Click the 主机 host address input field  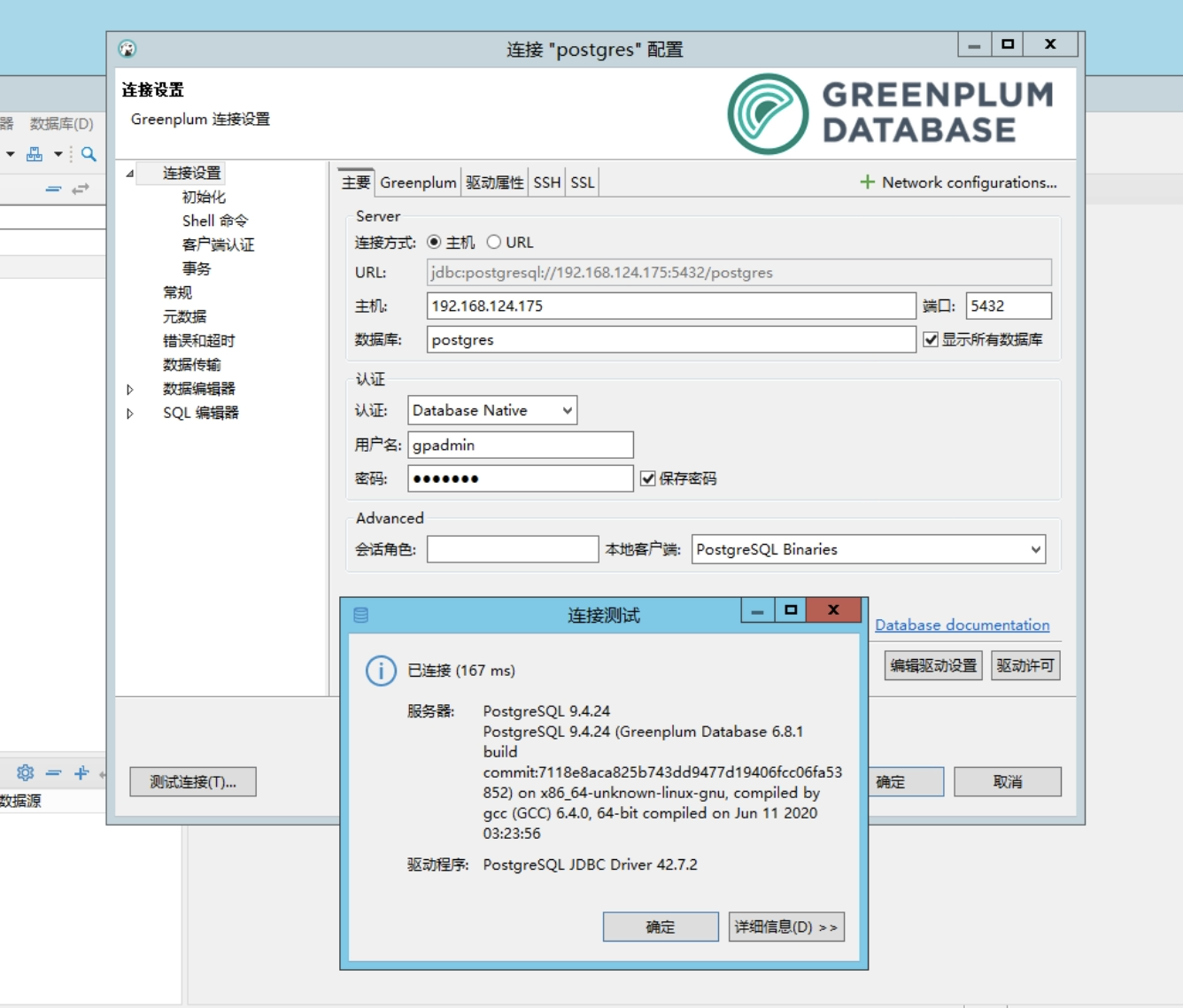coord(670,306)
